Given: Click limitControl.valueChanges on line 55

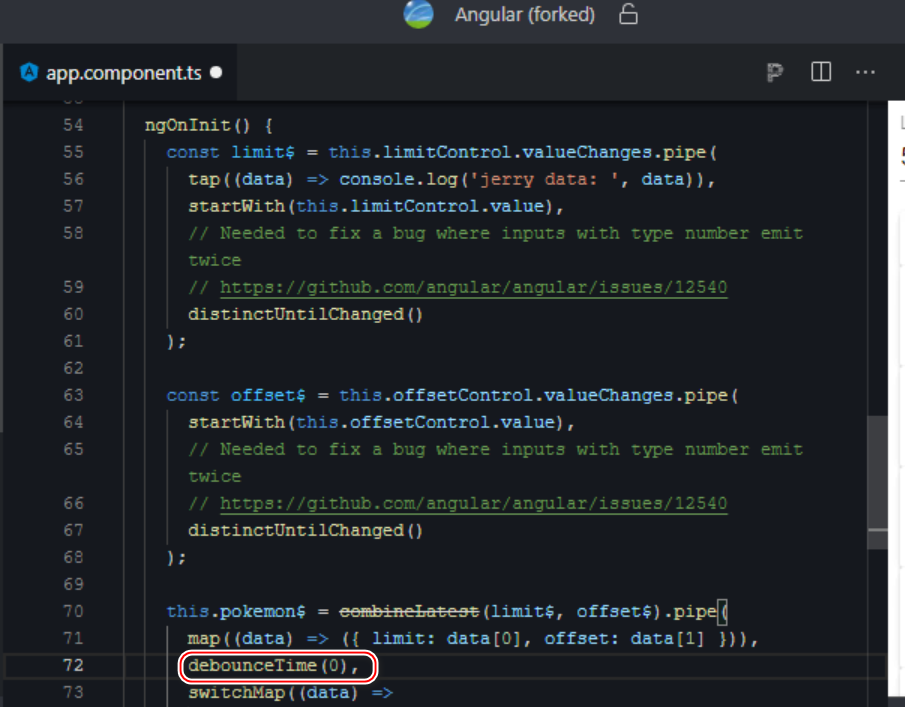Looking at the screenshot, I should 517,152.
